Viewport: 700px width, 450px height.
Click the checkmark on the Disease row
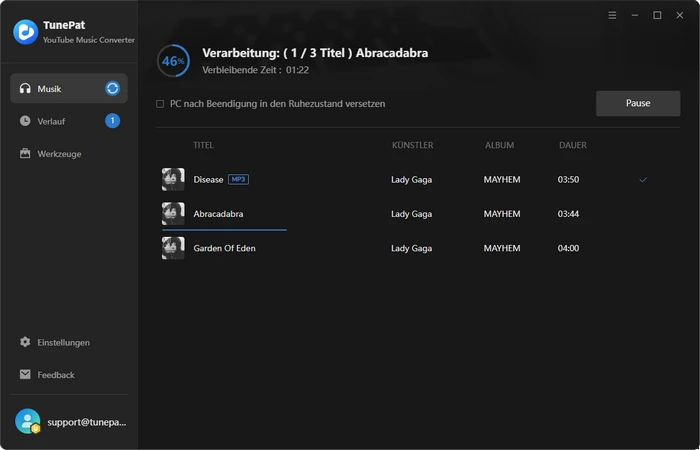[643, 180]
